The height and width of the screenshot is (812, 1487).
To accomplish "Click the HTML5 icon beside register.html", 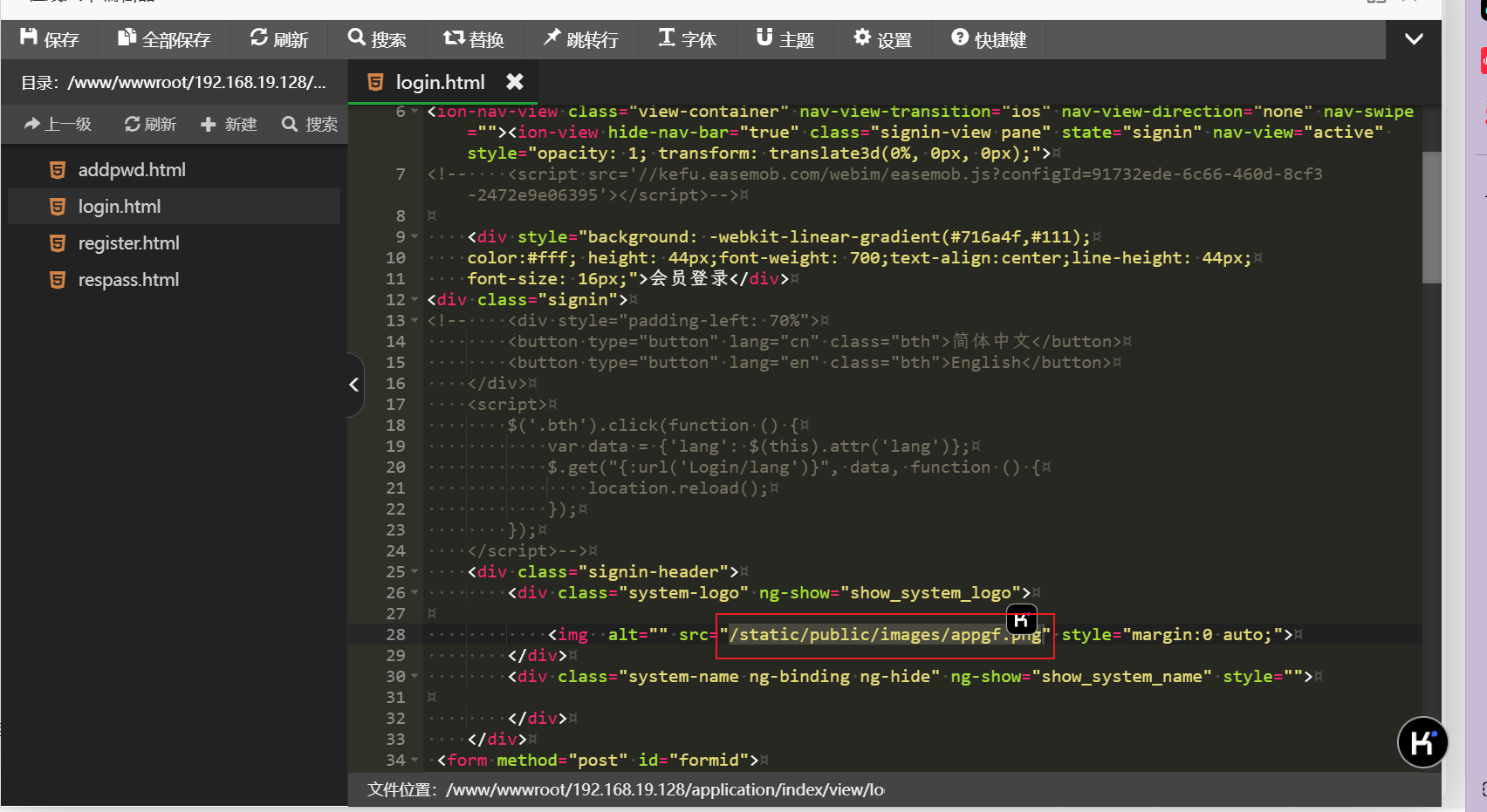I will pos(58,243).
